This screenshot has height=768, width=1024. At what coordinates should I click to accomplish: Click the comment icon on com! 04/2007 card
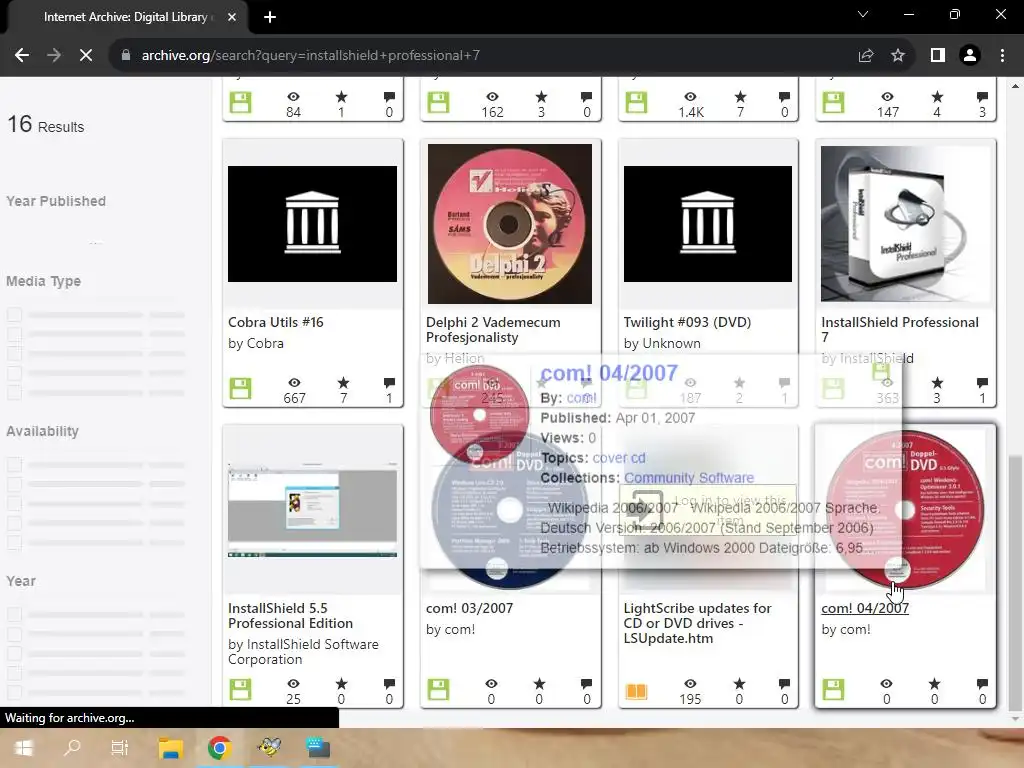coord(982,684)
